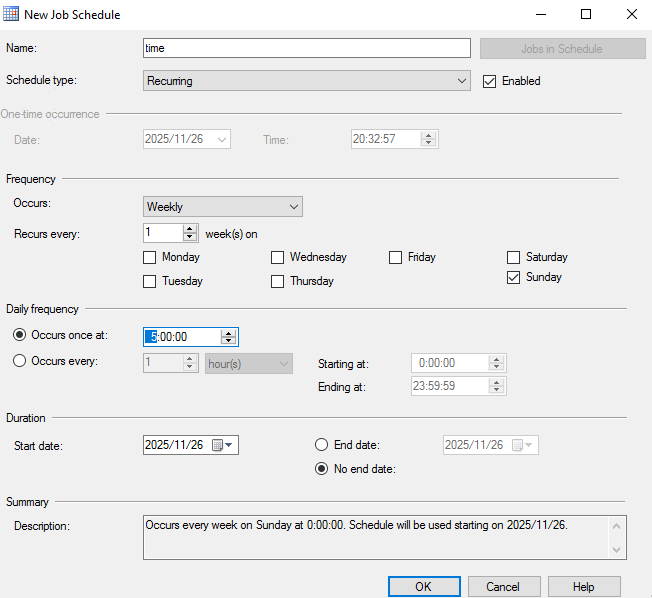Click the Cancel button
Viewport: 652px width, 598px height.
tap(502, 587)
